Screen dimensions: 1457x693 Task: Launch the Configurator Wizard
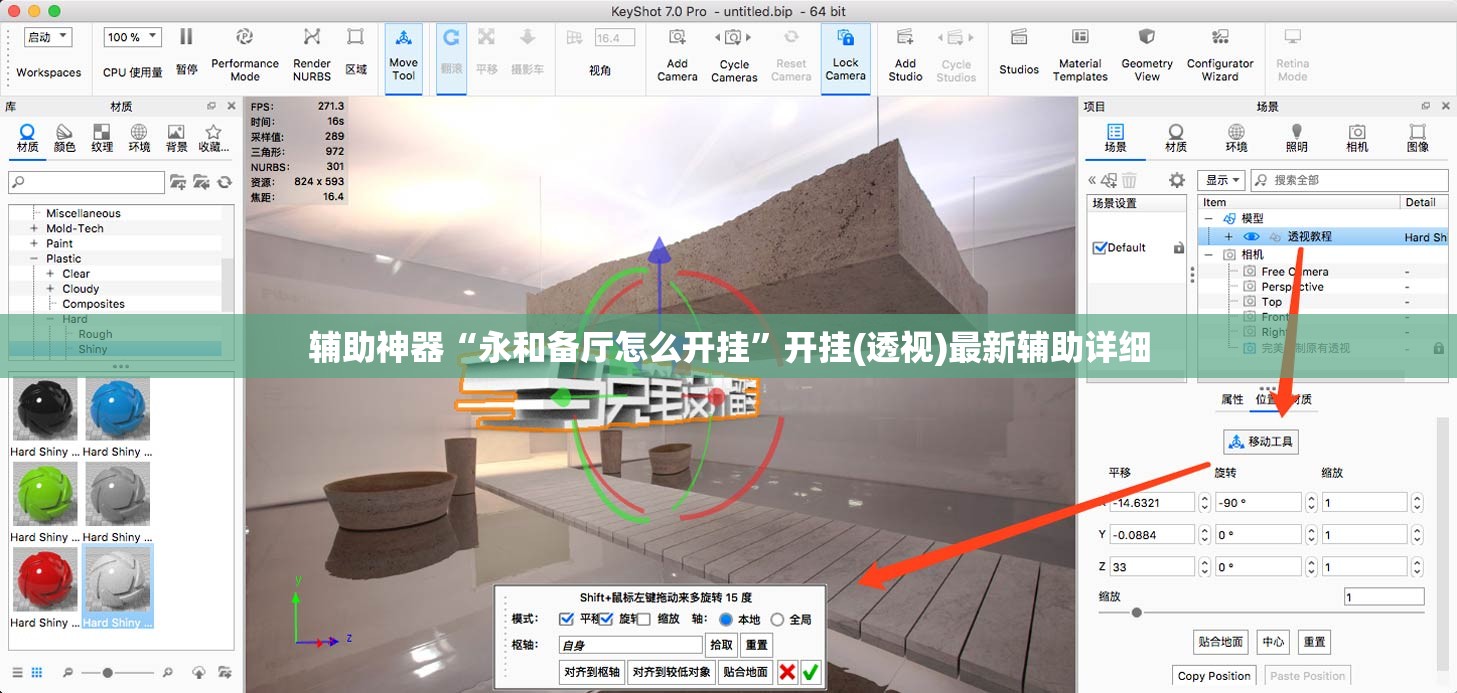click(1220, 54)
